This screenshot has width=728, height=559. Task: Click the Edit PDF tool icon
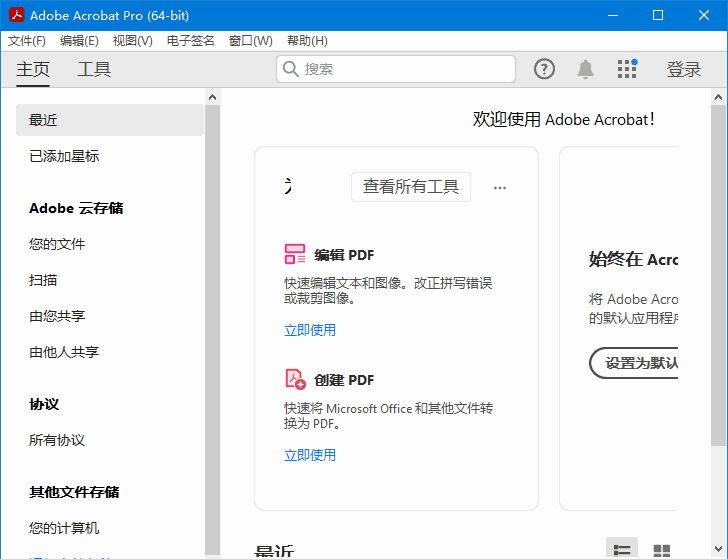pyautogui.click(x=295, y=254)
